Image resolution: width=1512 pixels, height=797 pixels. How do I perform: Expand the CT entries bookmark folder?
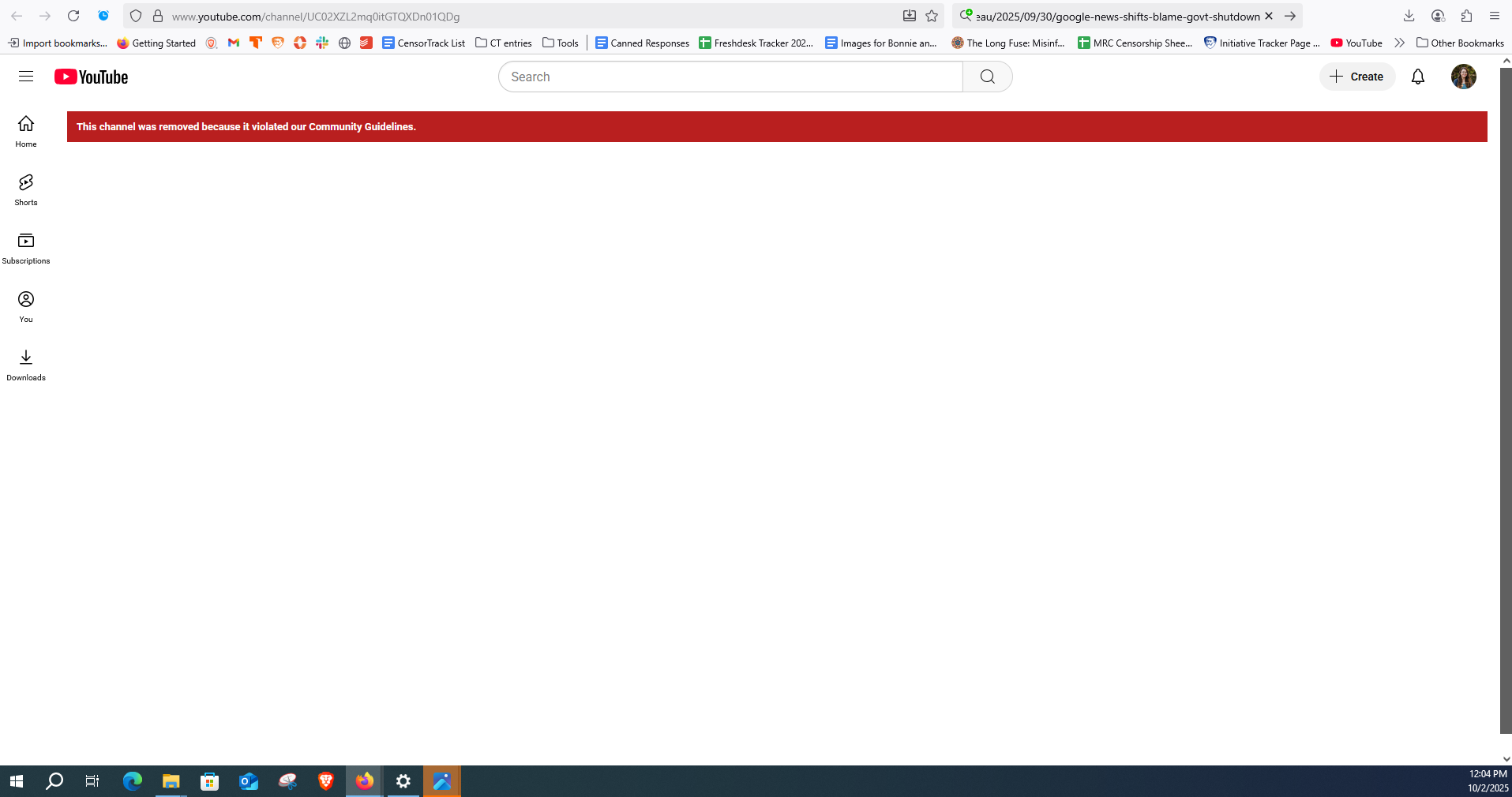[504, 43]
